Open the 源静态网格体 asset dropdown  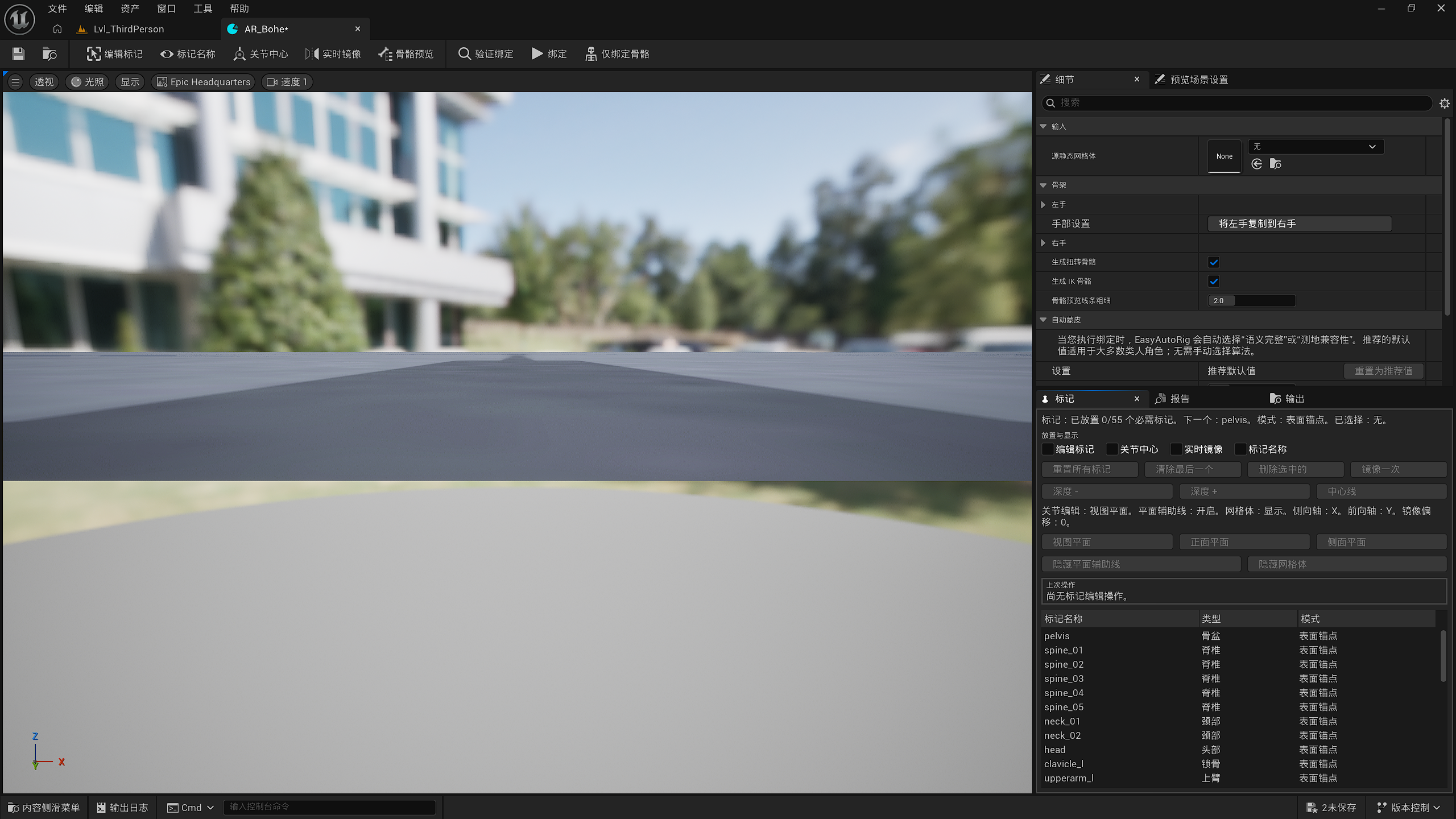(x=1316, y=147)
